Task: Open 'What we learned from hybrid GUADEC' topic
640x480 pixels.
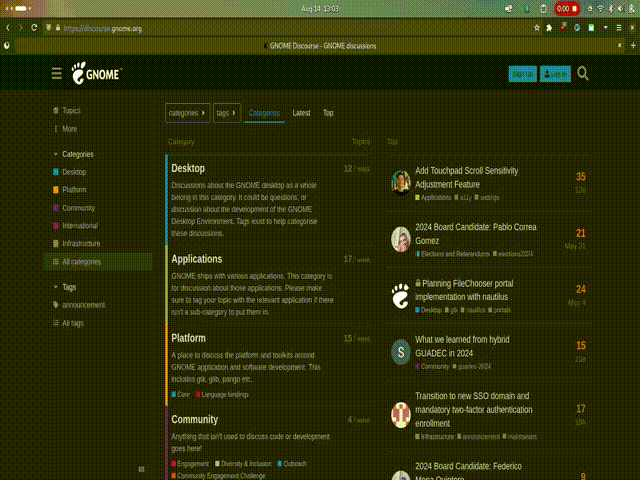Action: (462, 346)
